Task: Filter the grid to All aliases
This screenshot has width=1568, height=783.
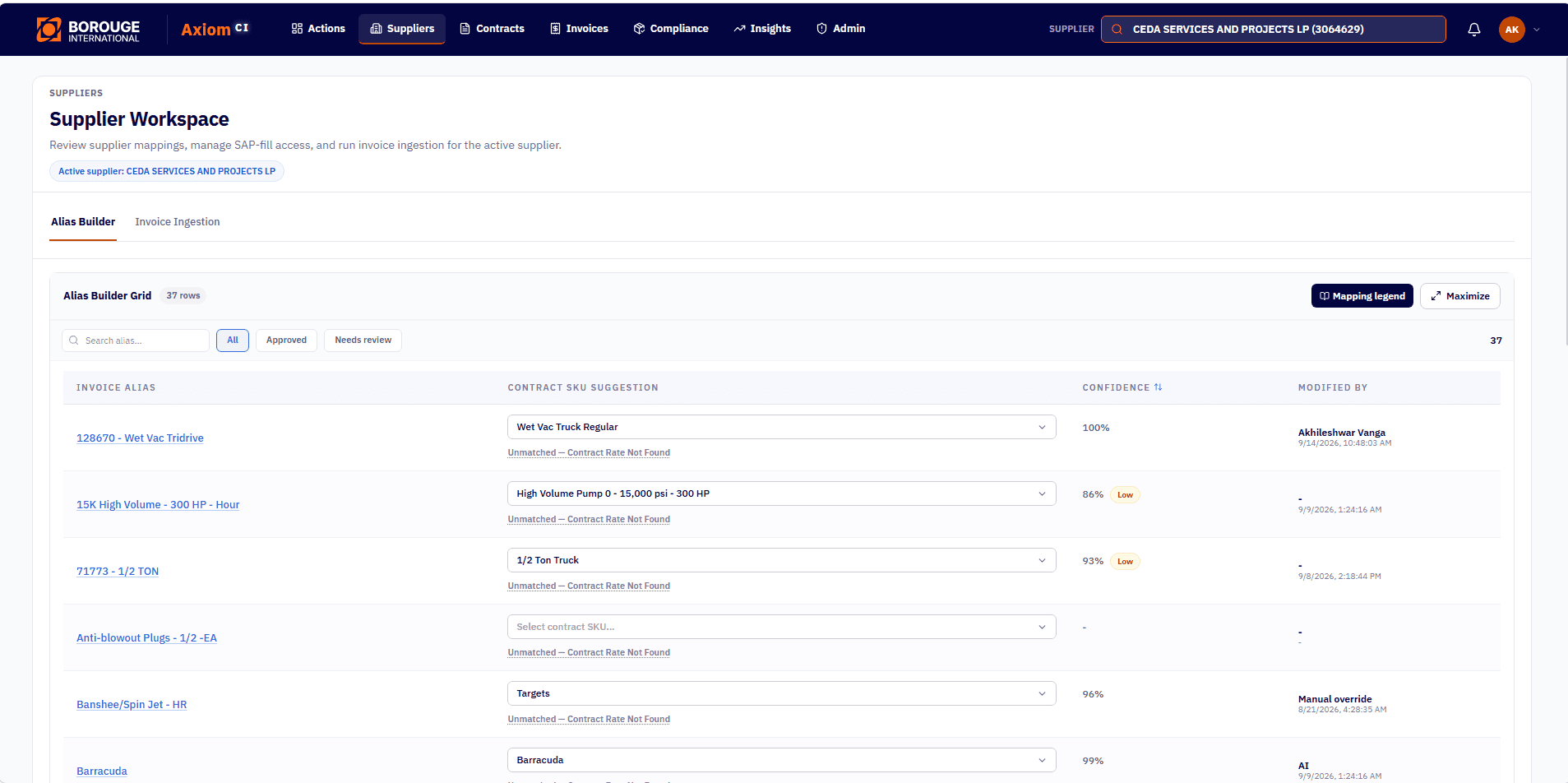Action: [x=233, y=341]
